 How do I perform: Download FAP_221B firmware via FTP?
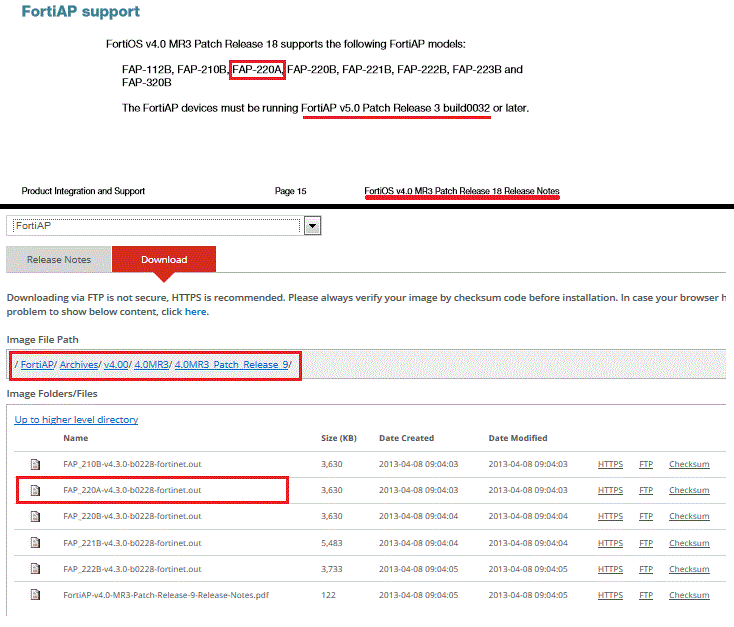click(646, 543)
